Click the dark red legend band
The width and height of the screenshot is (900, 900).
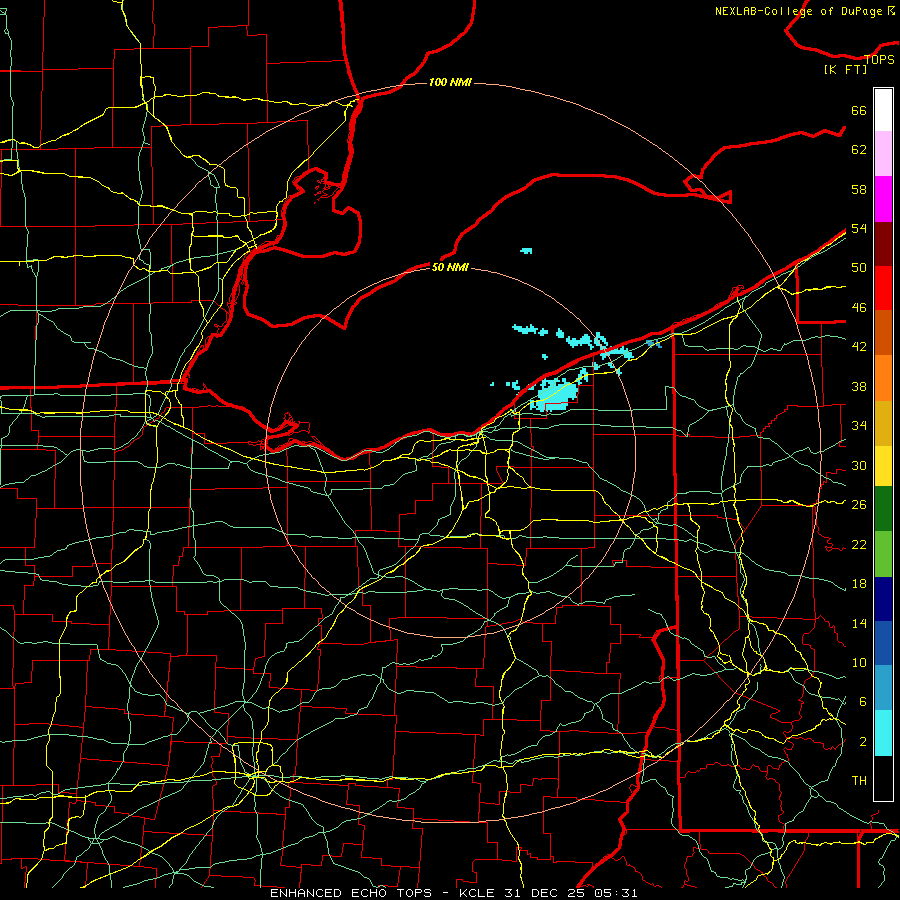coord(883,243)
